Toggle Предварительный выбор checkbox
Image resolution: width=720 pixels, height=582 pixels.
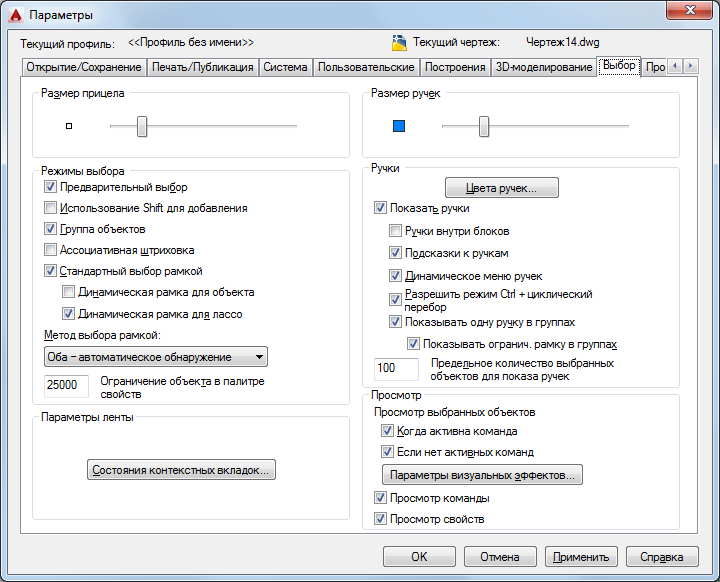pyautogui.click(x=50, y=187)
